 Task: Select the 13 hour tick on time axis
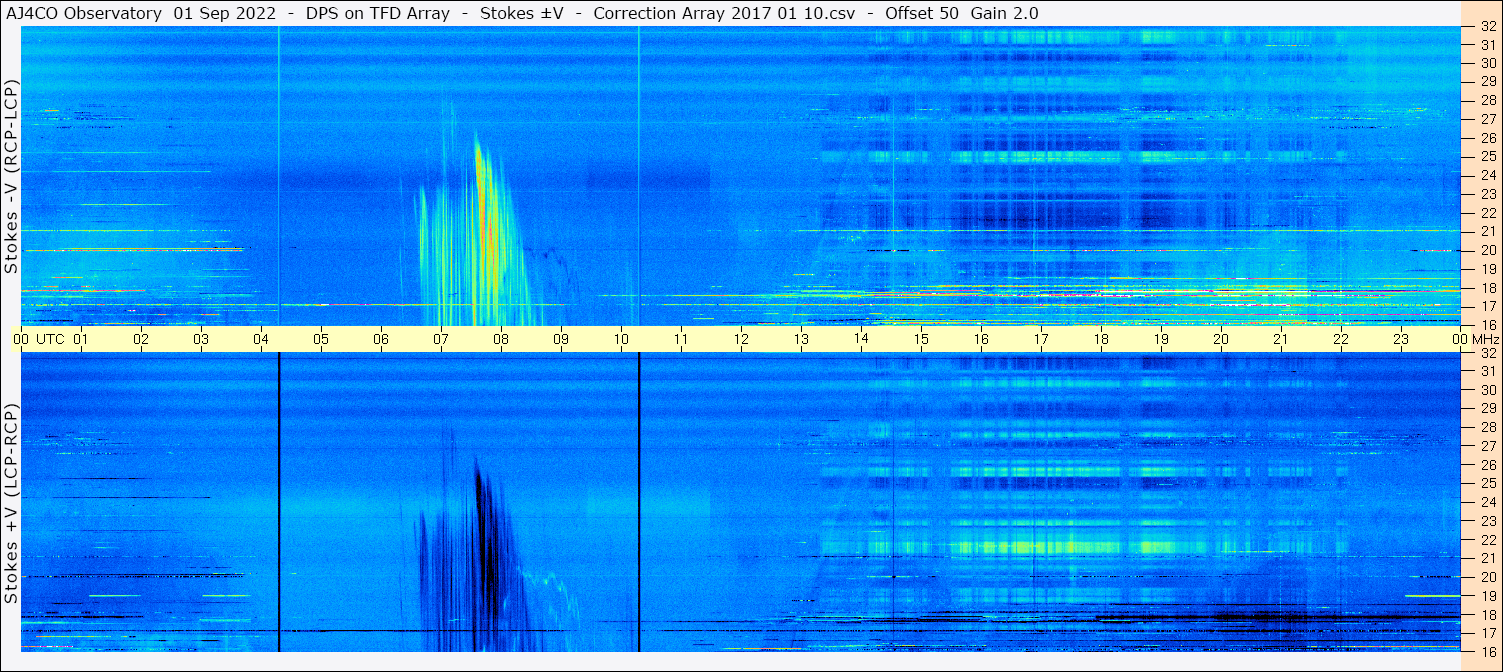(x=801, y=339)
